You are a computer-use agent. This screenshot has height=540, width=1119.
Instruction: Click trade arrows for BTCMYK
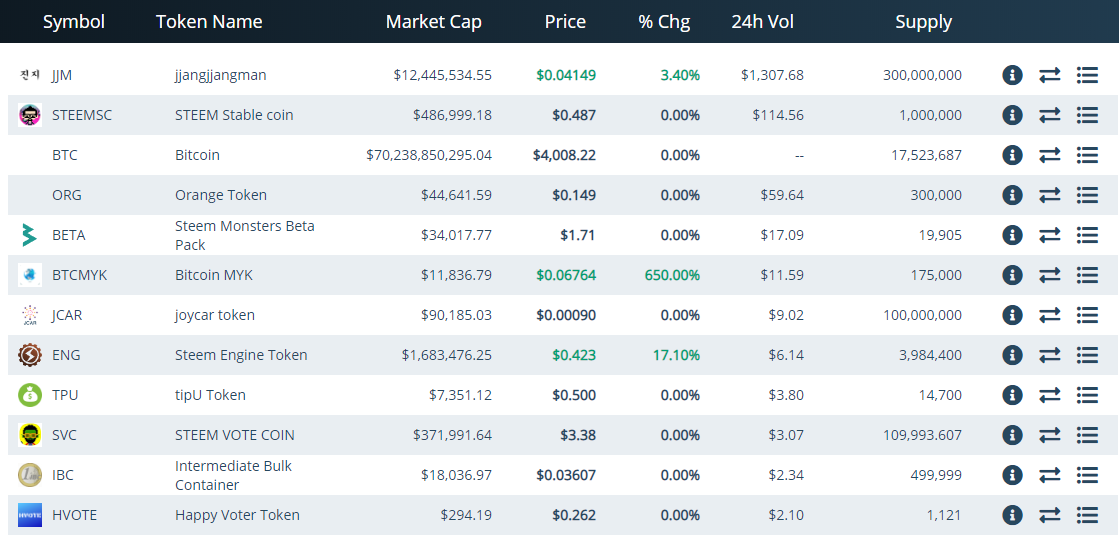tap(1050, 275)
